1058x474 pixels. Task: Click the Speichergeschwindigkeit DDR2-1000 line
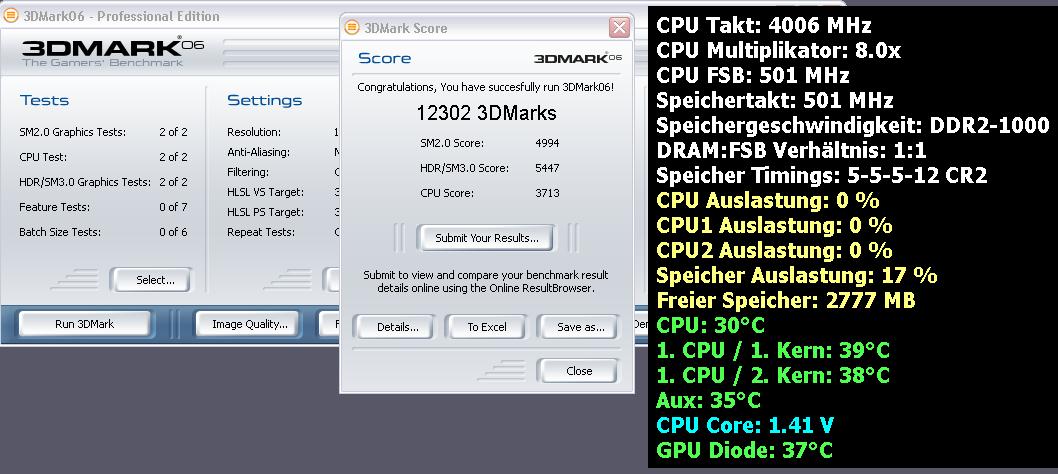tap(853, 126)
